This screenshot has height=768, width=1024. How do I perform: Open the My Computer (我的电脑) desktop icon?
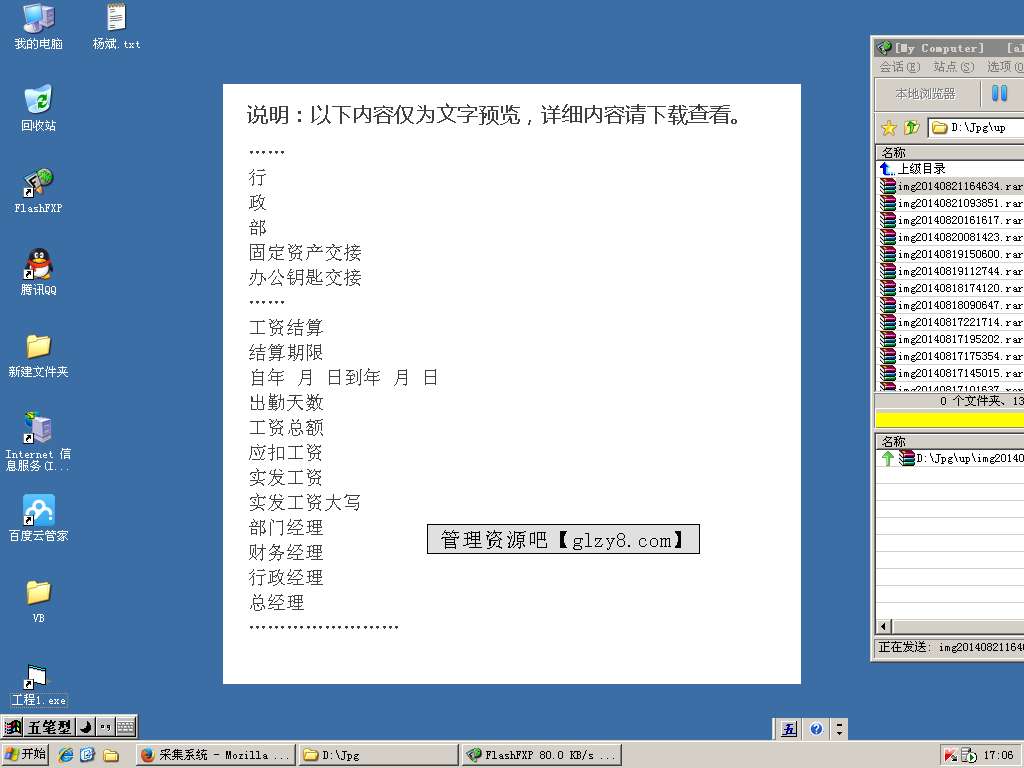pyautogui.click(x=39, y=25)
